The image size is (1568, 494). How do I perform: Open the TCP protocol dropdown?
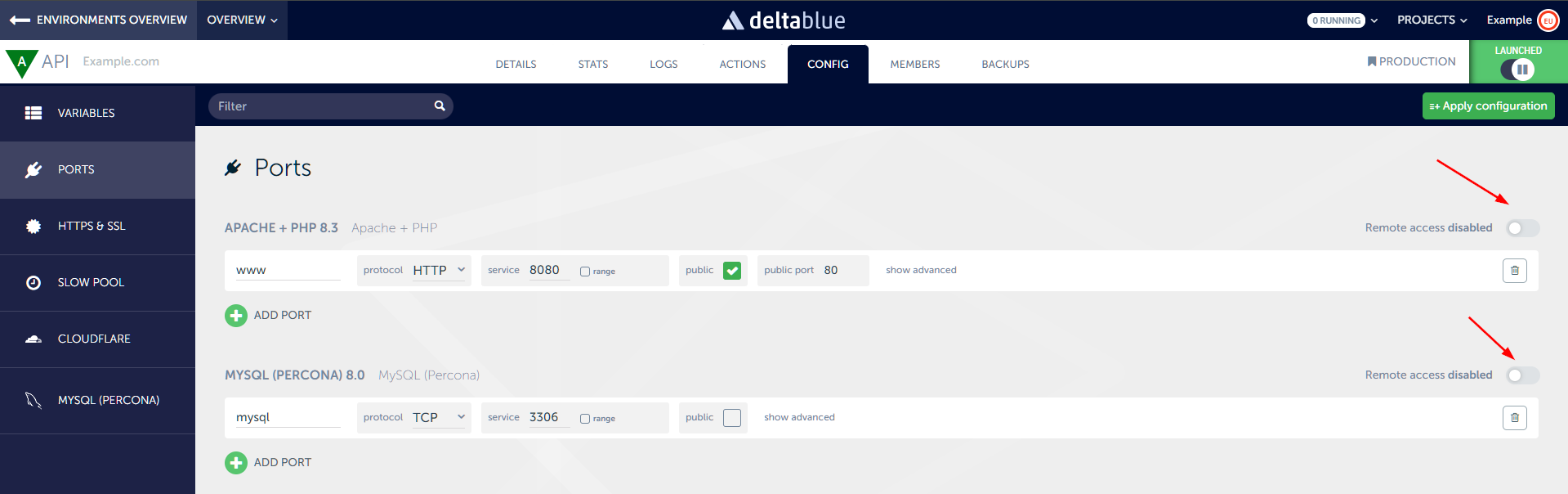[x=438, y=418]
